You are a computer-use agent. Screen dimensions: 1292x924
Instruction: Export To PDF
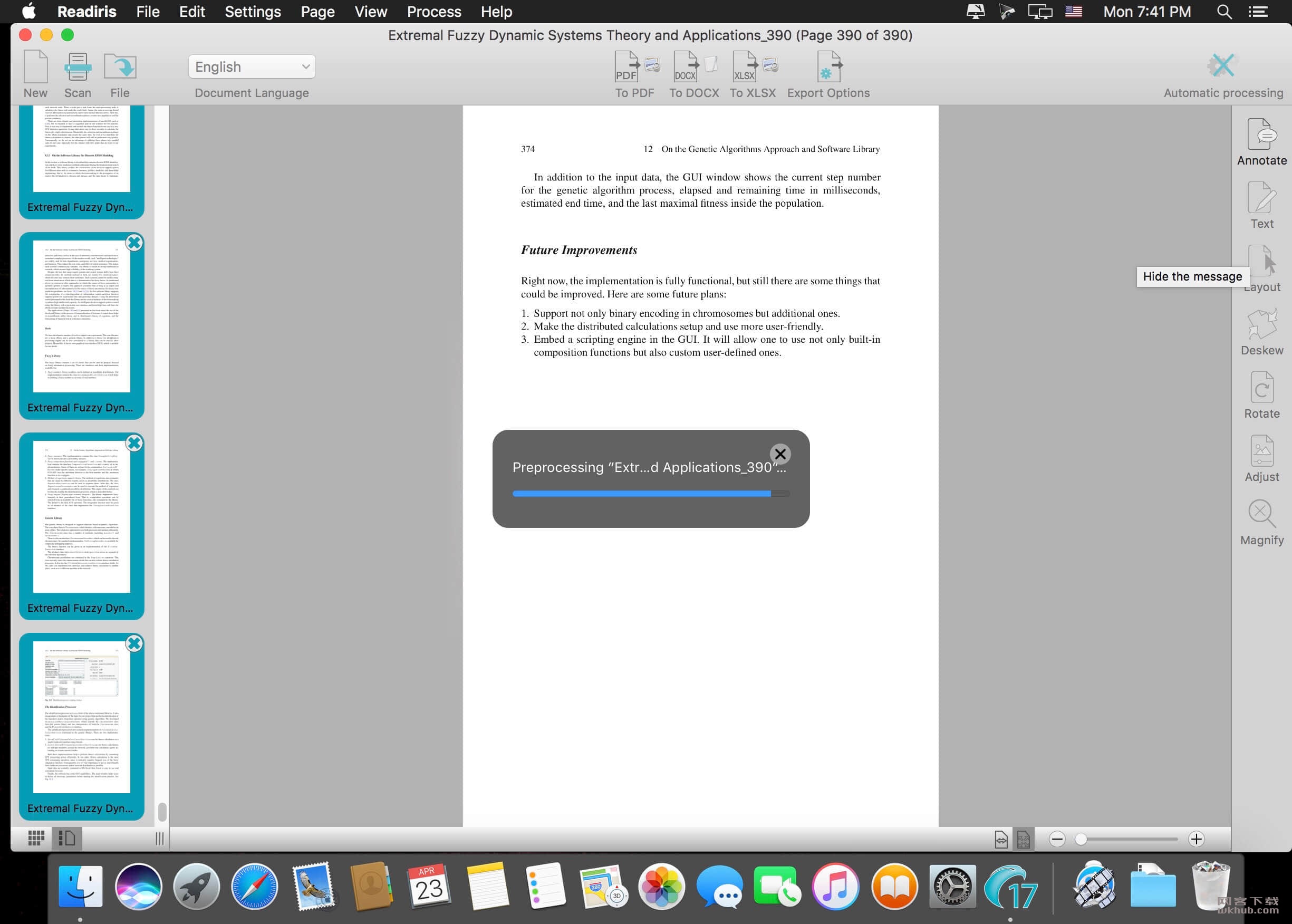click(635, 74)
